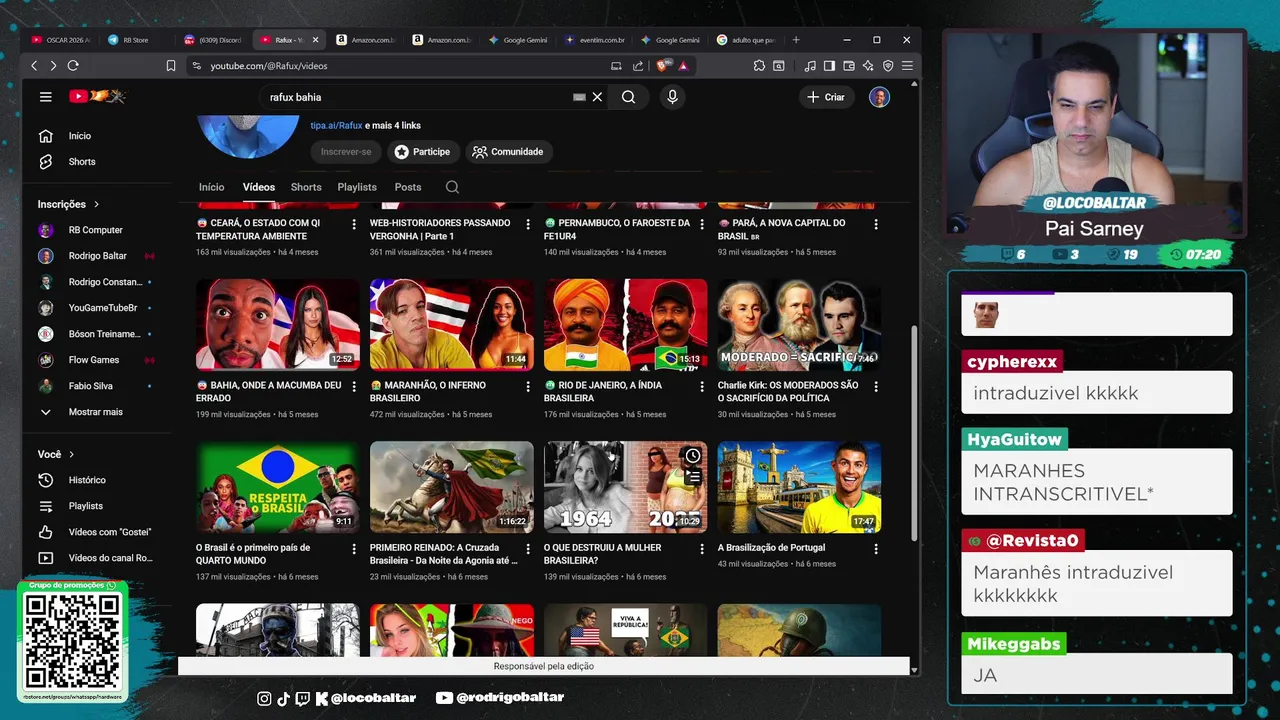Switch to the channel Shorts tab
This screenshot has height=720, width=1280.
[306, 187]
